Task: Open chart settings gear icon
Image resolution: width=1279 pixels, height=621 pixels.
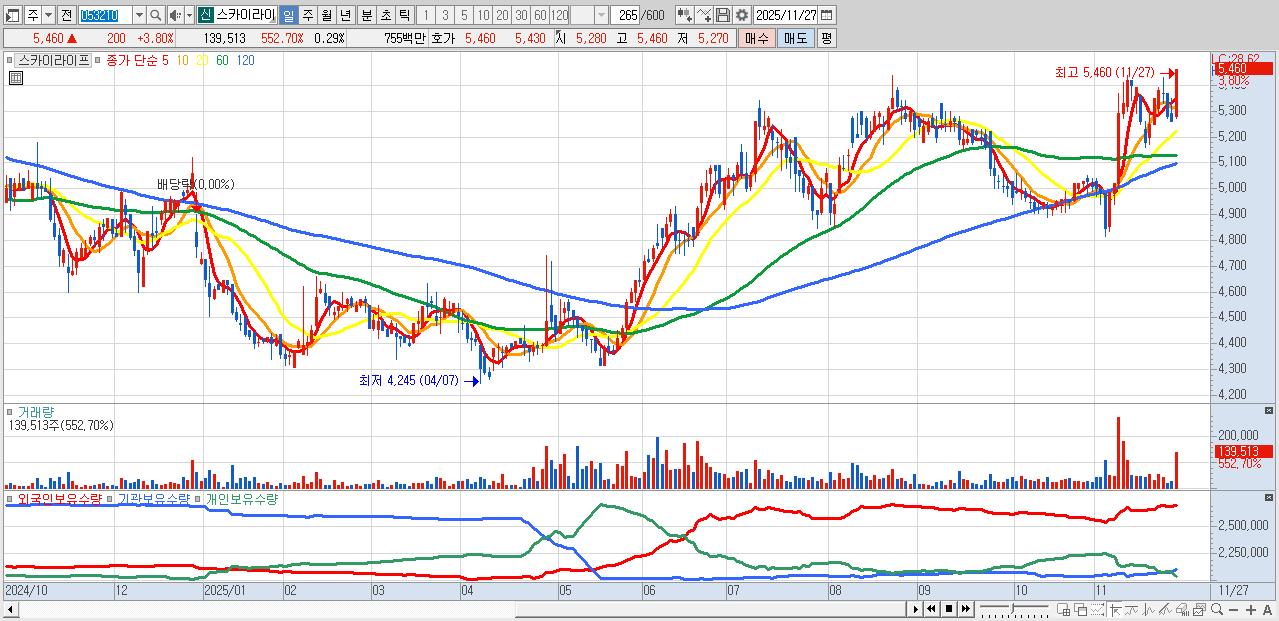Action: [742, 15]
